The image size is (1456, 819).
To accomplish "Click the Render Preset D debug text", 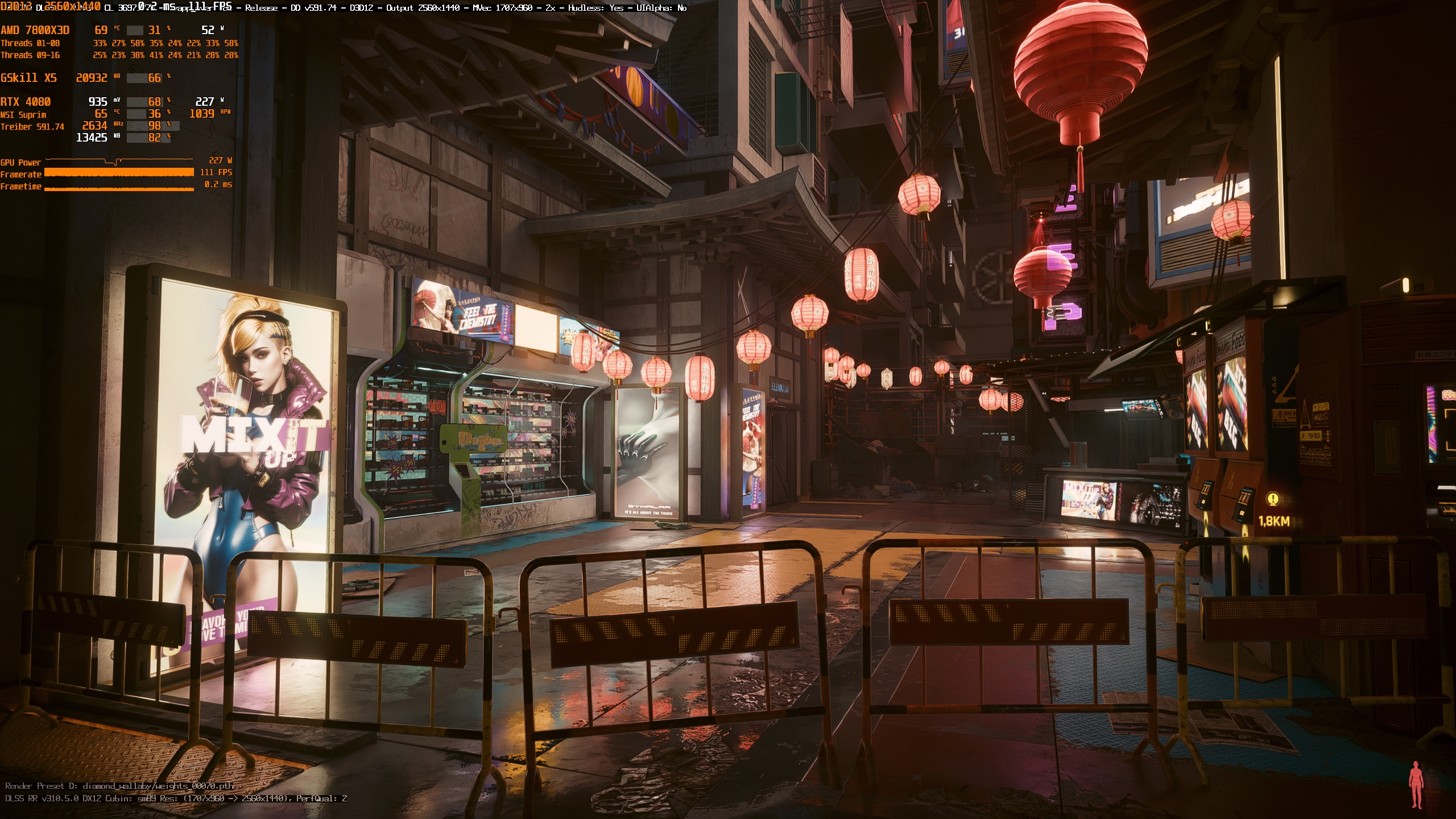I will pos(119,786).
